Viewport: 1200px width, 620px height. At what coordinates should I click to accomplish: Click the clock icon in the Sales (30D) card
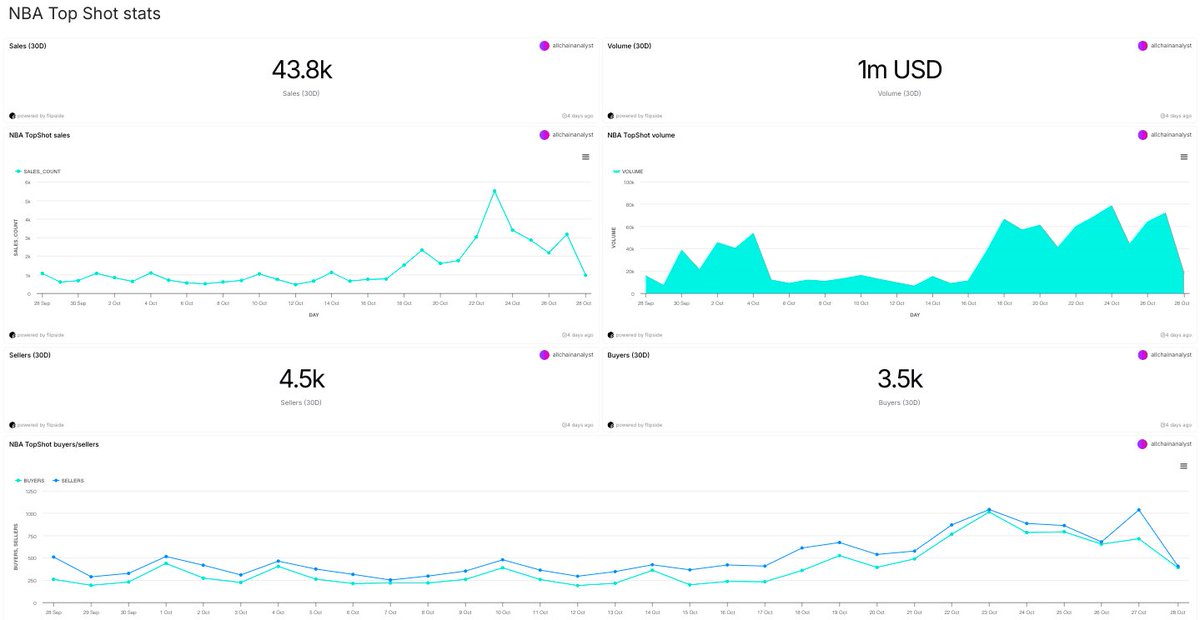tap(565, 116)
